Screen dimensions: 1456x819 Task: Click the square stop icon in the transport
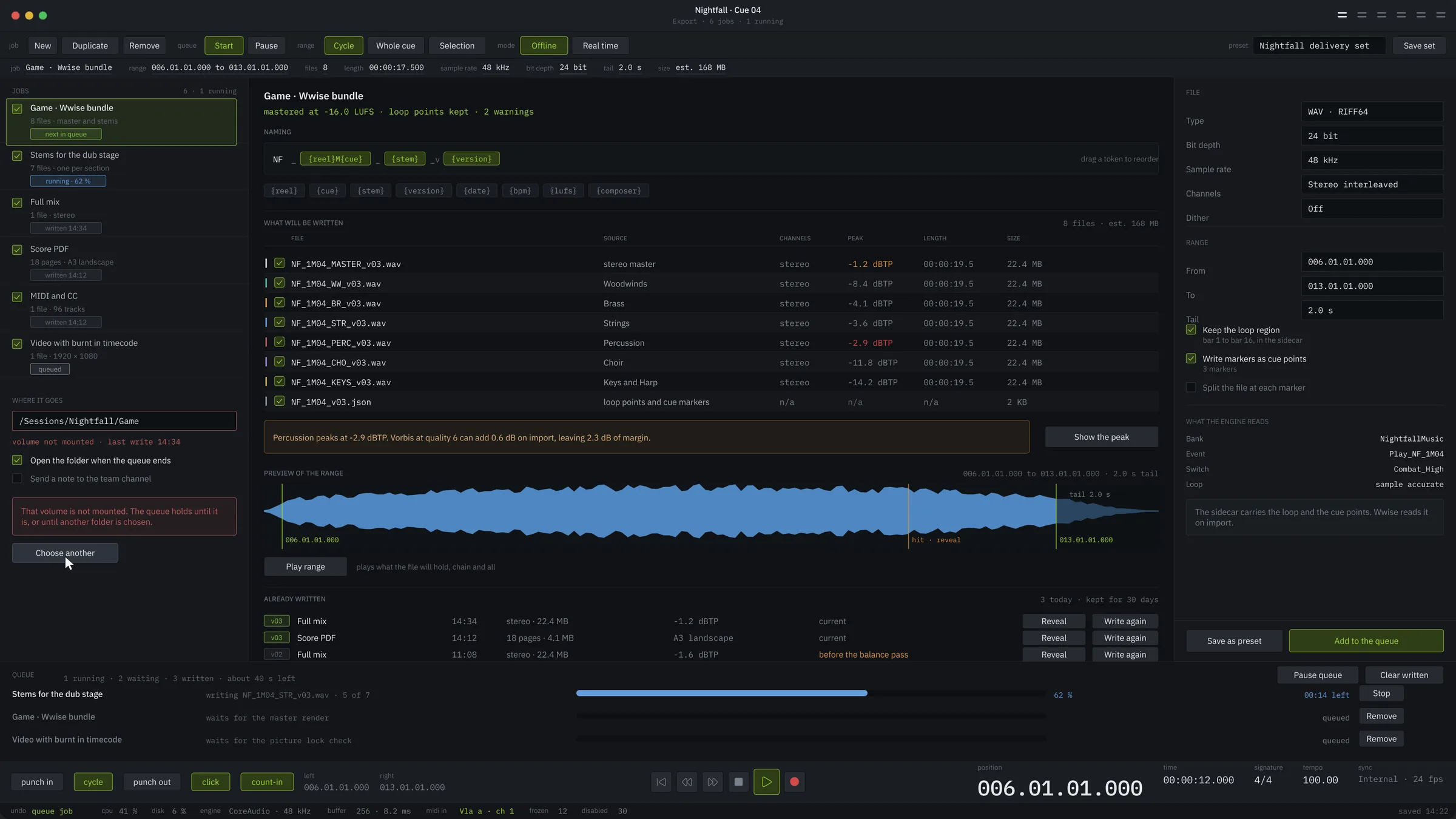[738, 782]
